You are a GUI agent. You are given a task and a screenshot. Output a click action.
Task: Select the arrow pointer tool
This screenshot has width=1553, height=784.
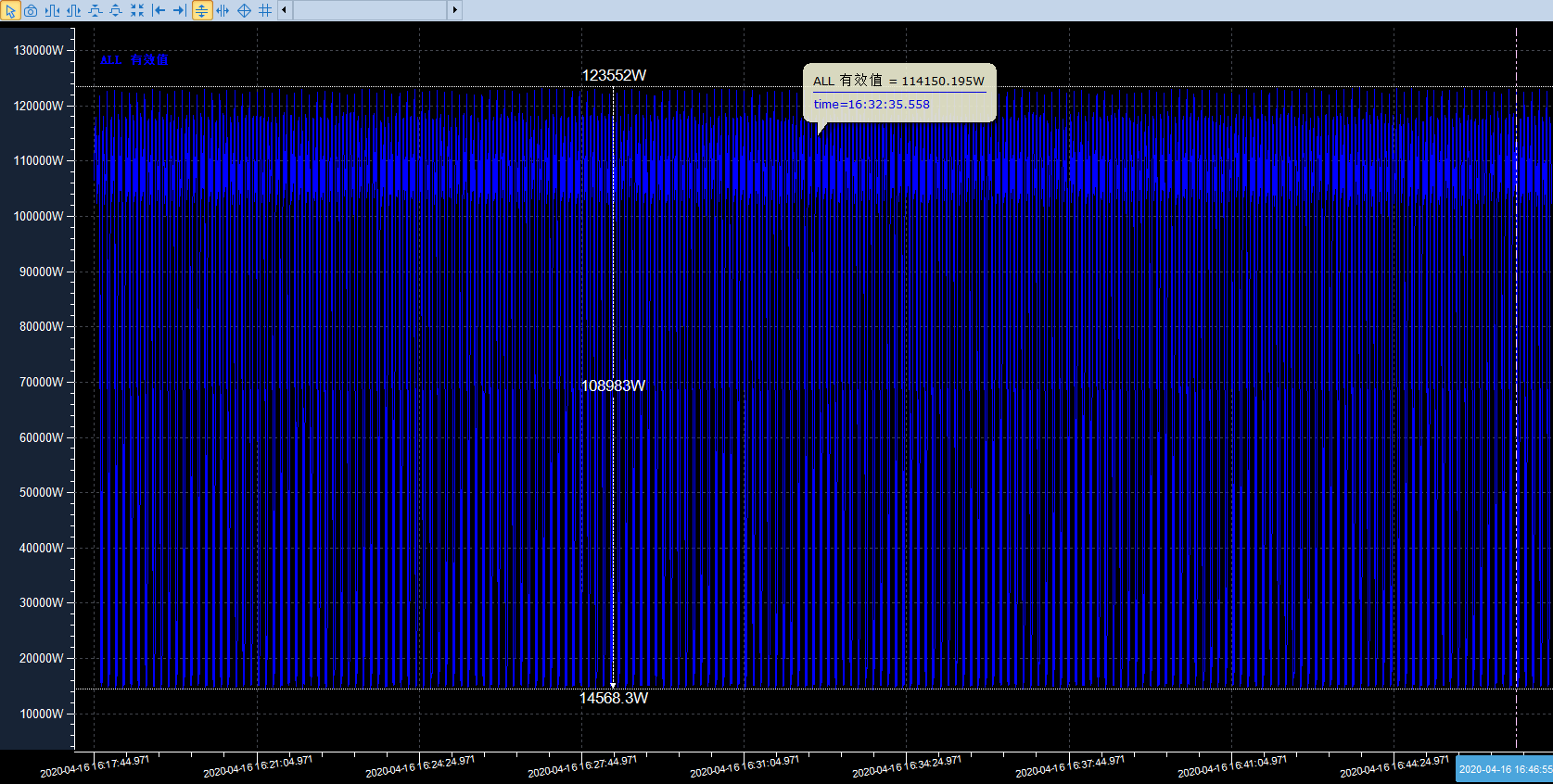click(10, 10)
